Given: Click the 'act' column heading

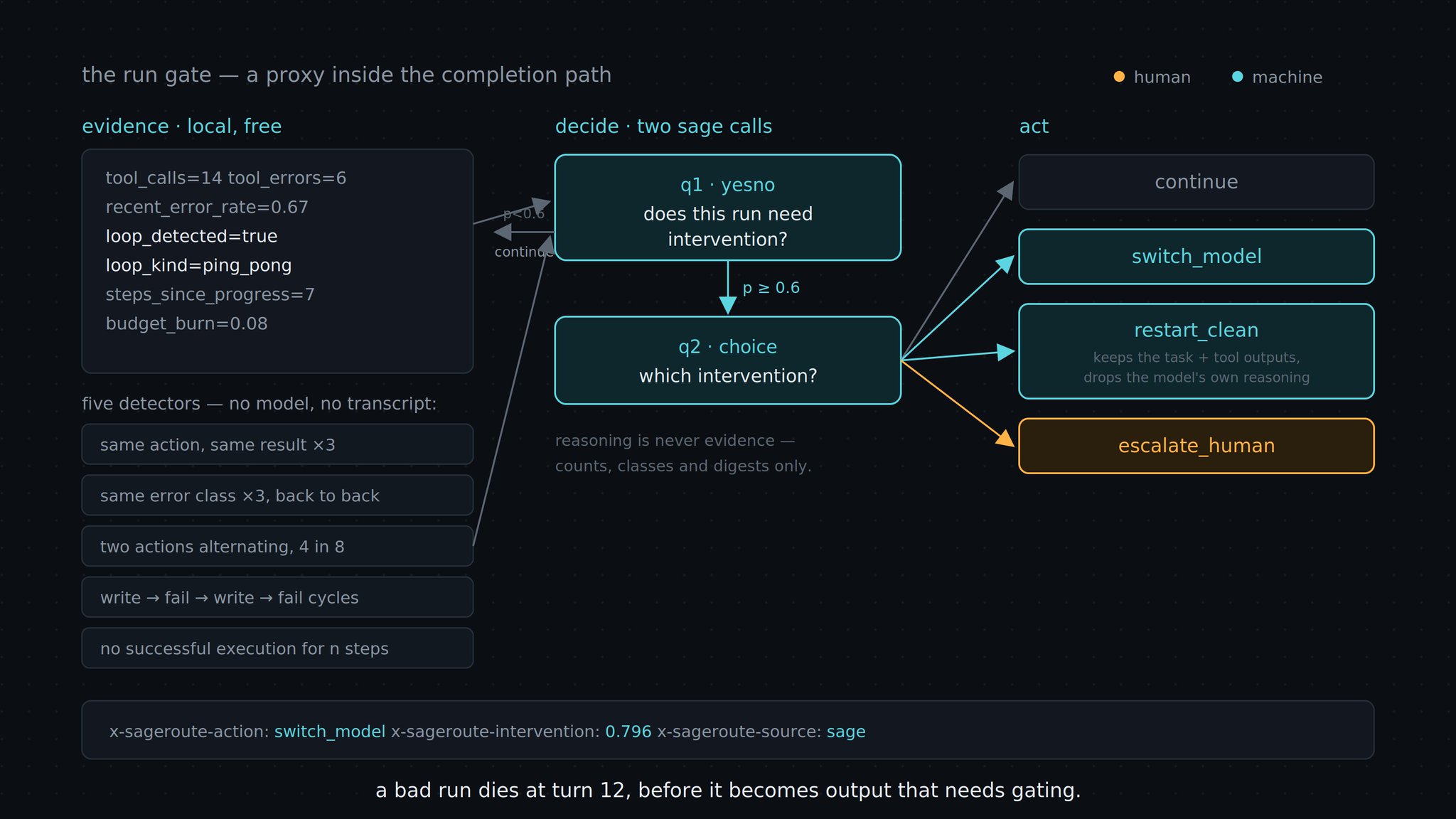Looking at the screenshot, I should click(1034, 127).
